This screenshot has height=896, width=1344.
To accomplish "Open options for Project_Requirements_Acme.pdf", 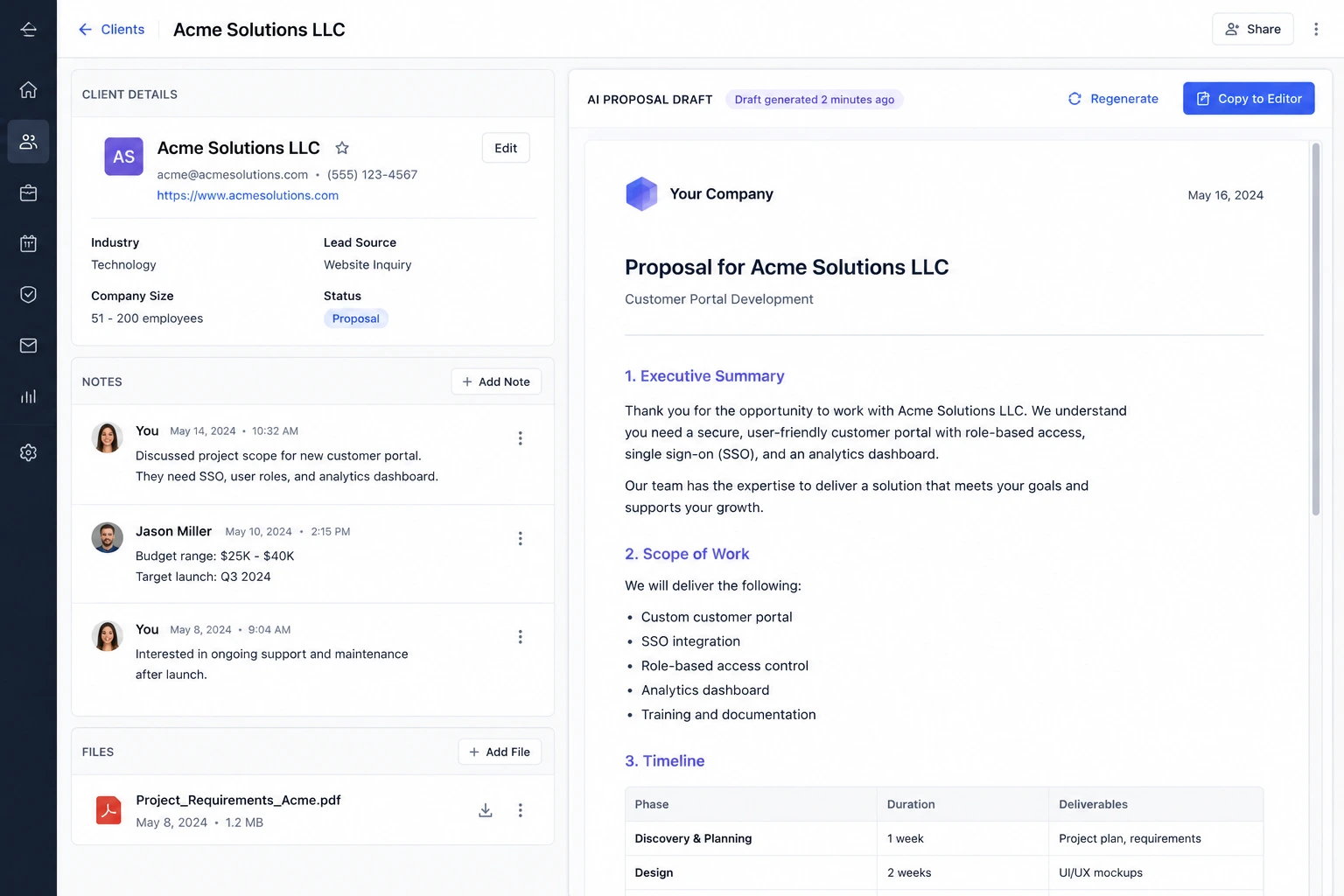I will (520, 810).
